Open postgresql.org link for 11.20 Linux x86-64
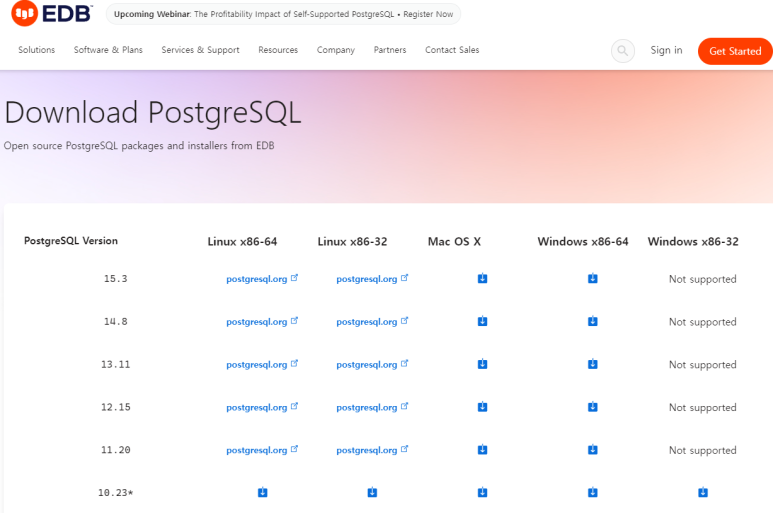Viewport: 773px width, 513px height. click(262, 450)
